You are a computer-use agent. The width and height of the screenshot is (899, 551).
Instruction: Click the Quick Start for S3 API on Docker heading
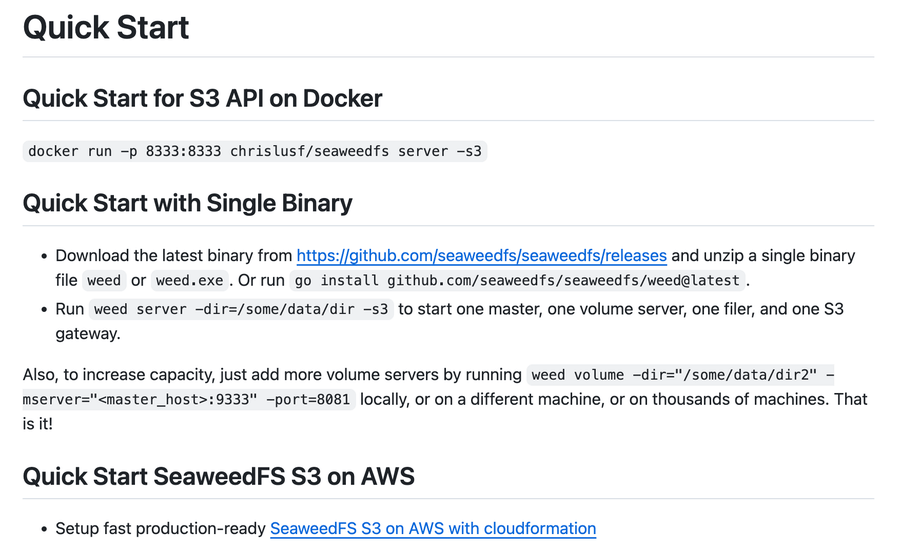pos(202,99)
